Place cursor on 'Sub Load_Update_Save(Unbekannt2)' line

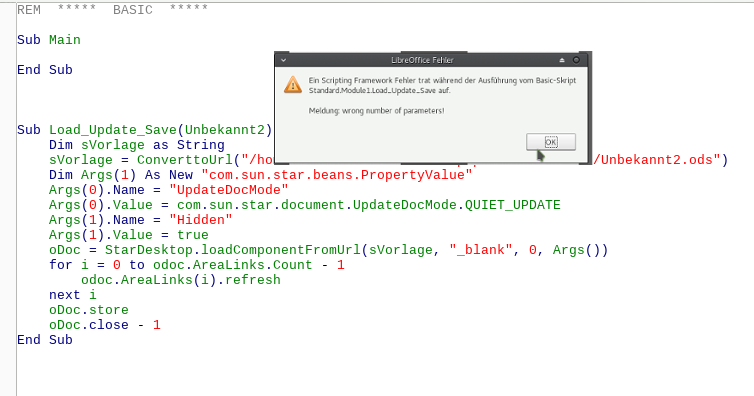144,130
